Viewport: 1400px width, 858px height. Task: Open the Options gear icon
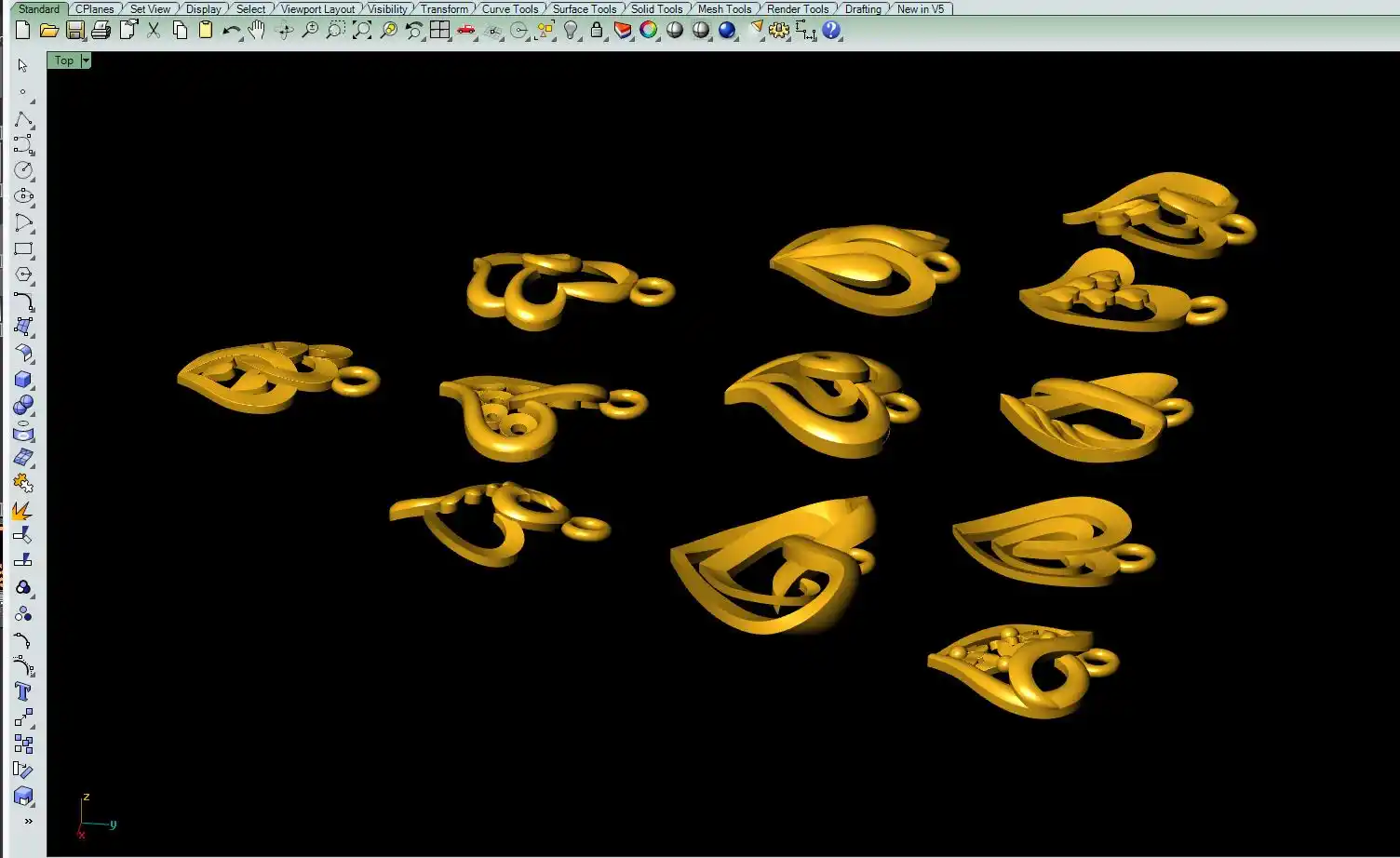point(779,31)
